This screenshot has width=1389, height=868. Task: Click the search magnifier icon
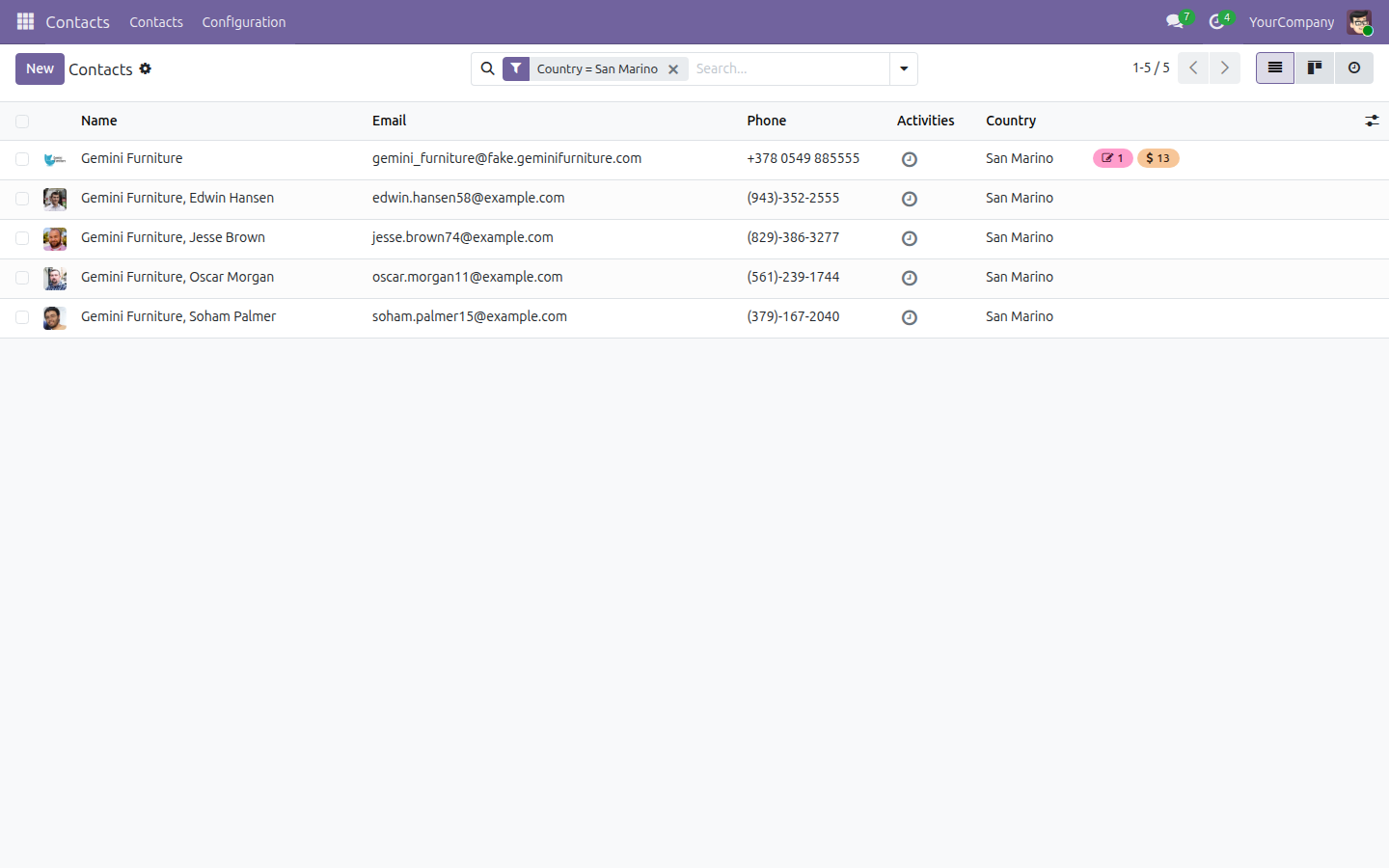487,68
